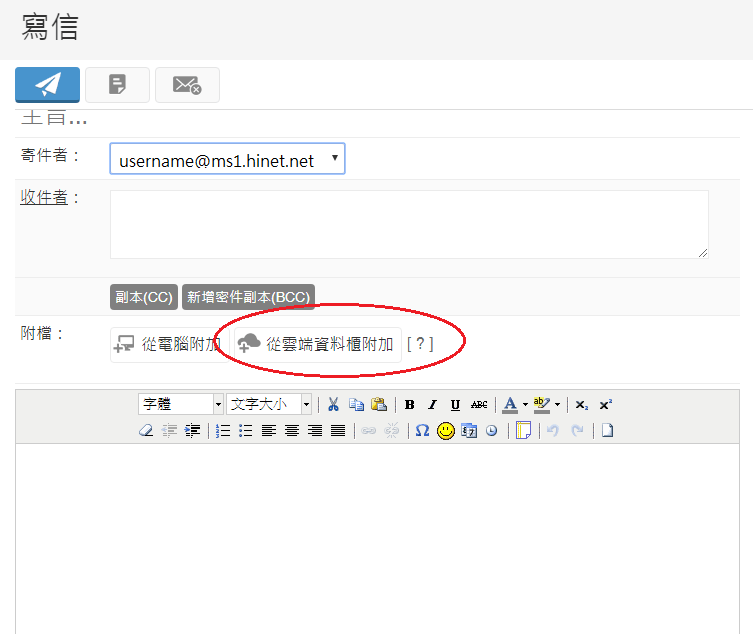Viewport: 753px width, 634px height.
Task: Add a 新增密件副本(BCC) field
Action: coord(248,297)
